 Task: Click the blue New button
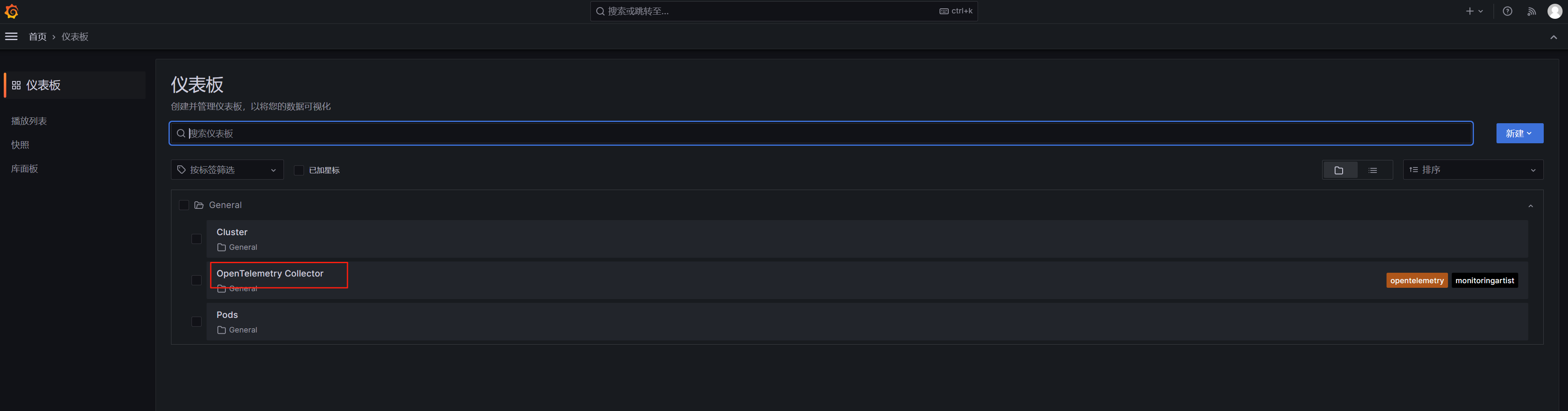[1519, 134]
